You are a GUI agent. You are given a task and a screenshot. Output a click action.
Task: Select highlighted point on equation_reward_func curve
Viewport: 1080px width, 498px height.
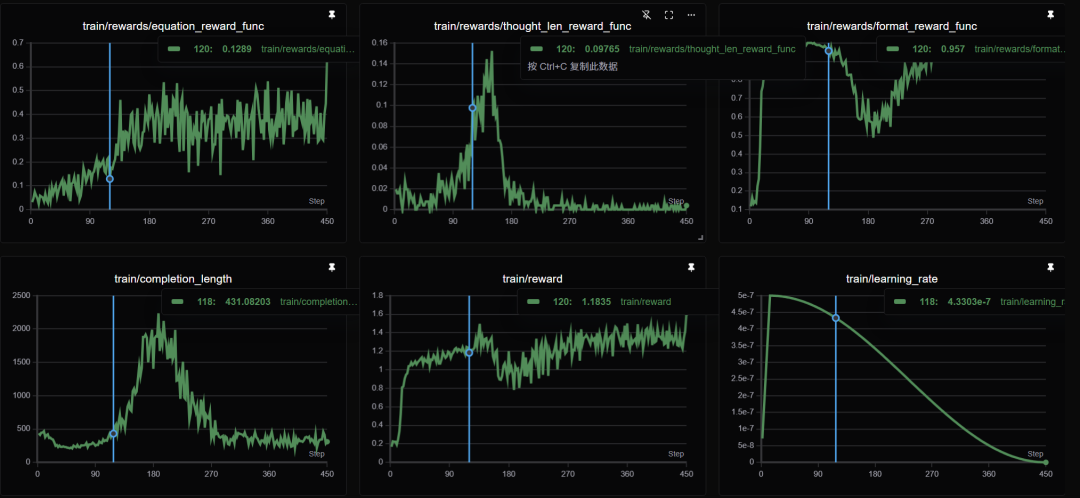pyautogui.click(x=110, y=179)
